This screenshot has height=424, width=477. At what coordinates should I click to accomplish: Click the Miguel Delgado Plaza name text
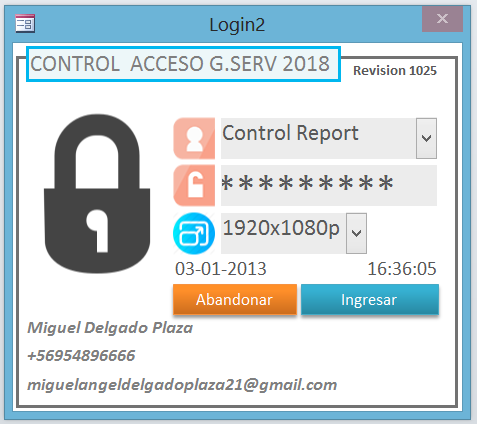pos(110,328)
